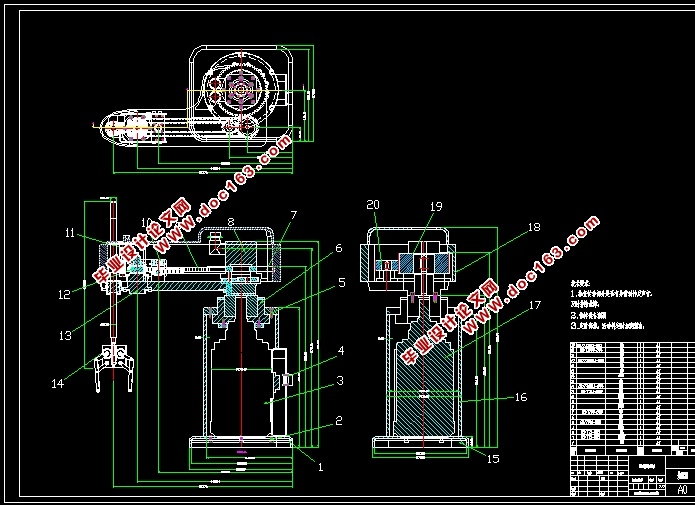Select part callout number 5
The width and height of the screenshot is (695, 505).
click(342, 283)
